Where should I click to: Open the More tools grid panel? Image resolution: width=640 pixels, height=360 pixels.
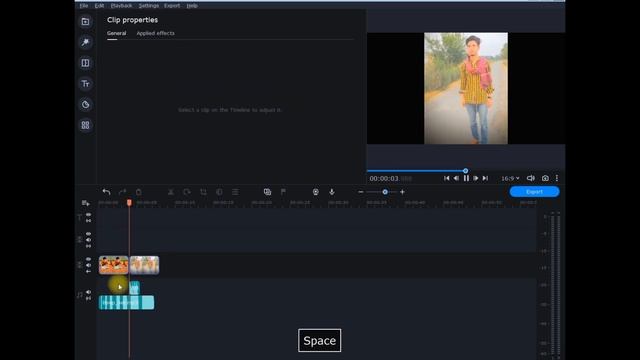click(85, 125)
